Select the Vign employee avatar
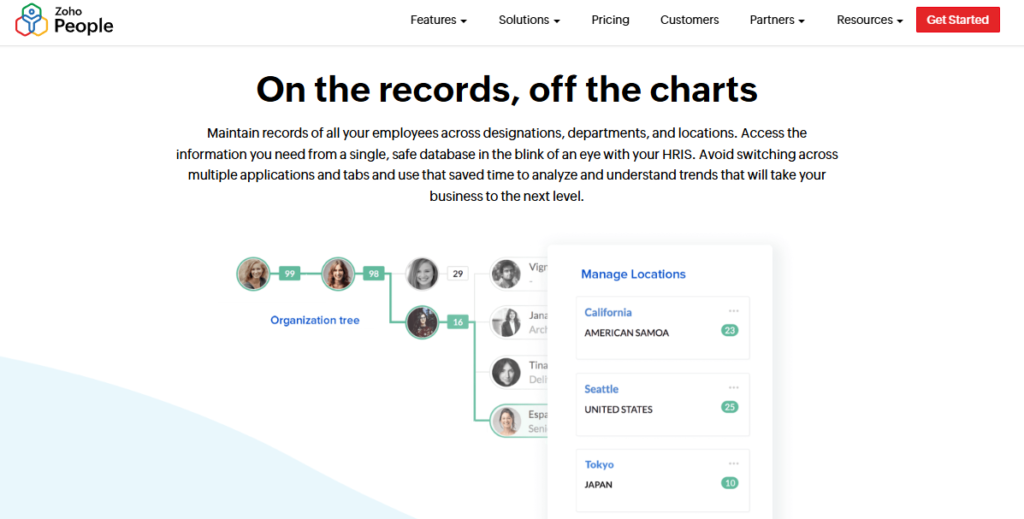 click(505, 274)
